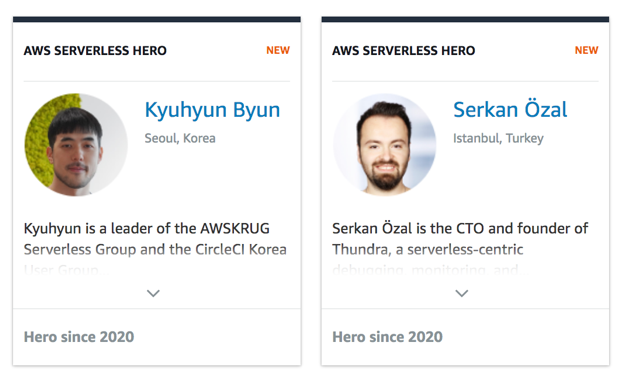Expand Kyuhyun Byun's bio with chevron
Screen dimensions: 620x375
[153, 293]
